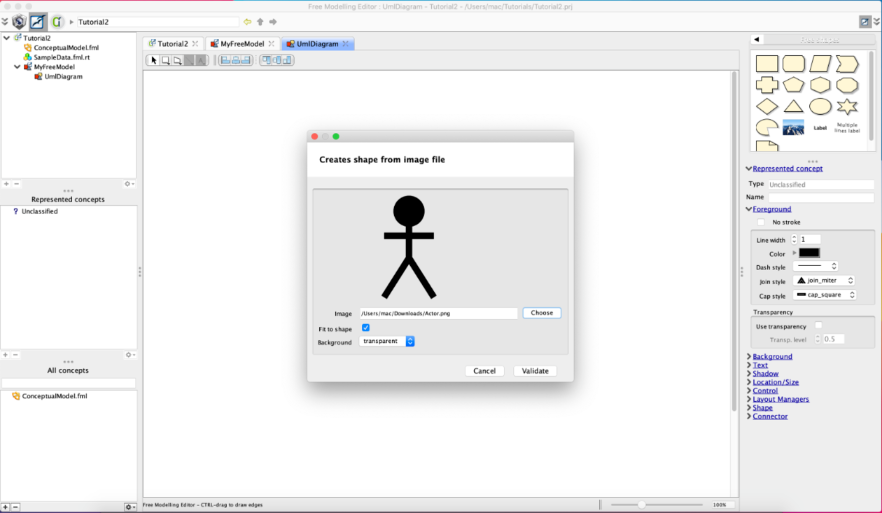
Task: Click the Line width value field
Action: pos(810,240)
